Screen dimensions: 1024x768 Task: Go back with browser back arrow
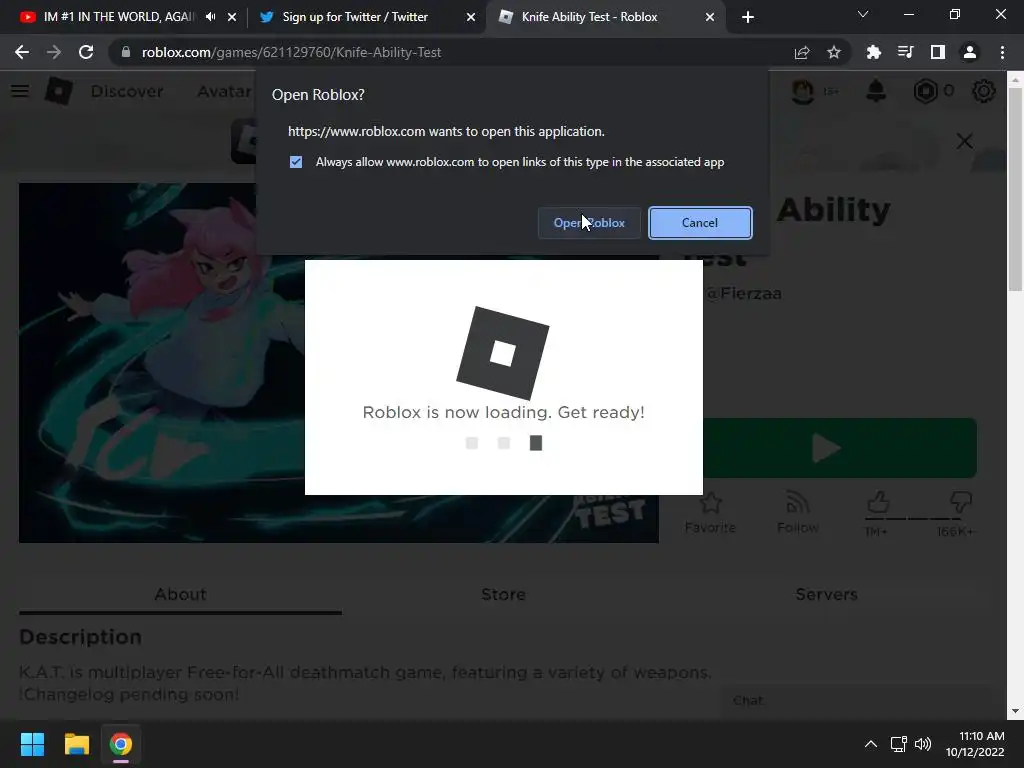[22, 52]
